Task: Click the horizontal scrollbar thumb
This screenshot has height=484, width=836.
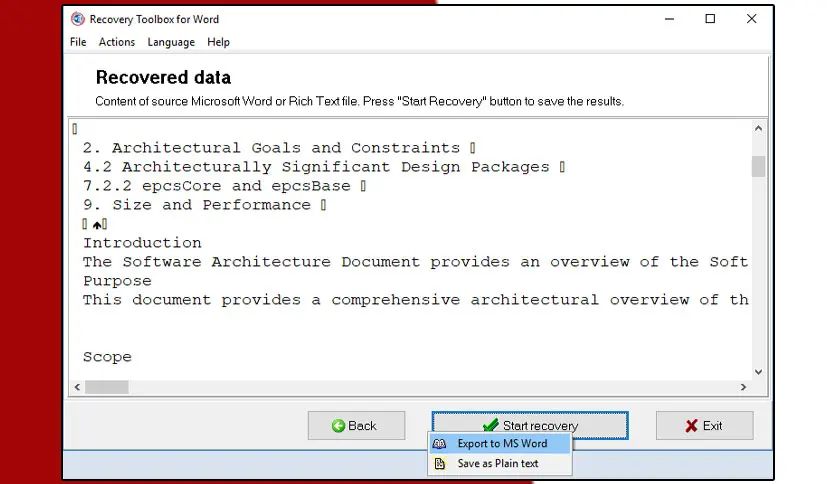Action: pos(107,387)
